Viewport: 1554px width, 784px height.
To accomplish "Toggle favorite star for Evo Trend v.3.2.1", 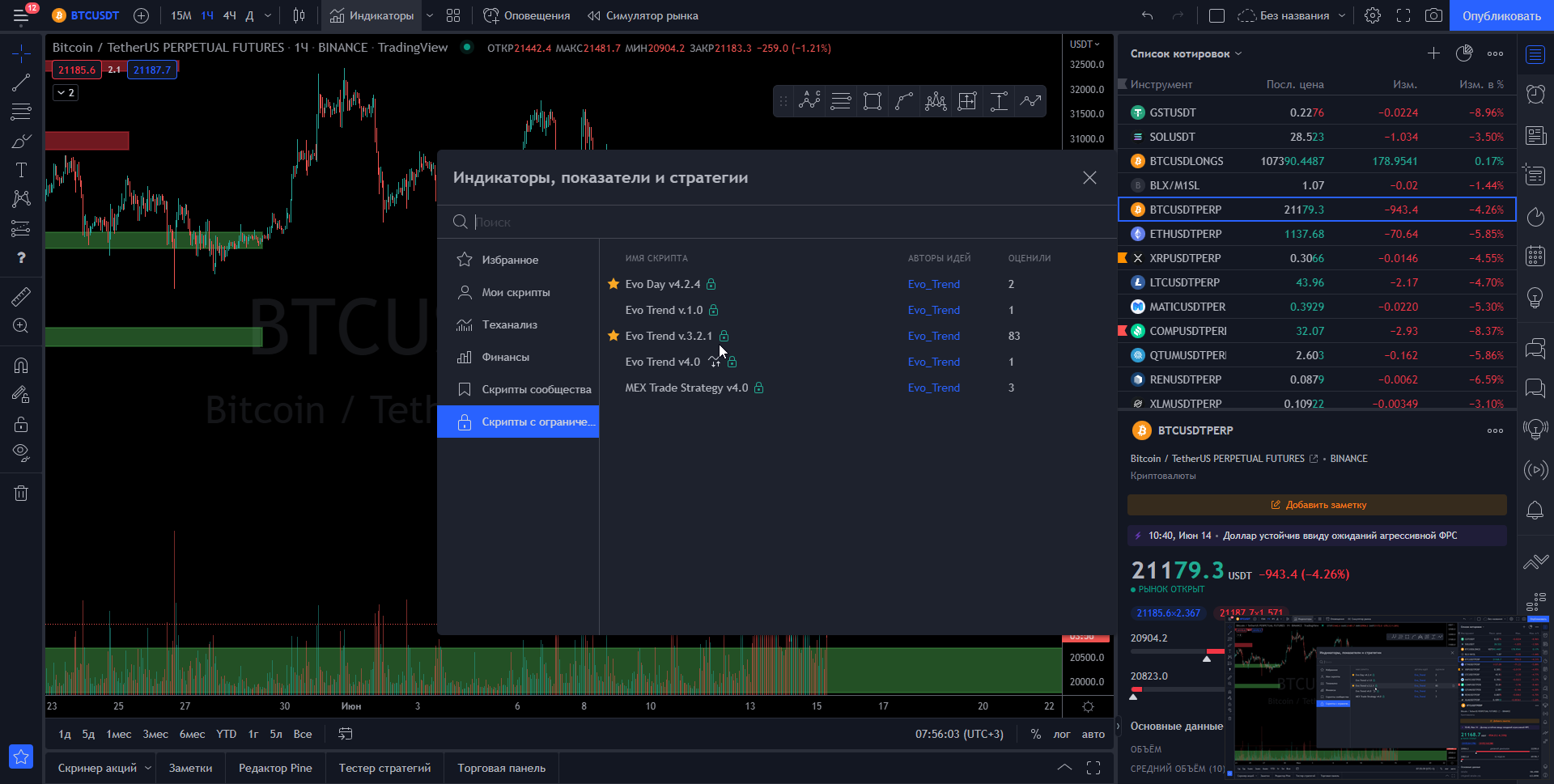I will point(614,336).
